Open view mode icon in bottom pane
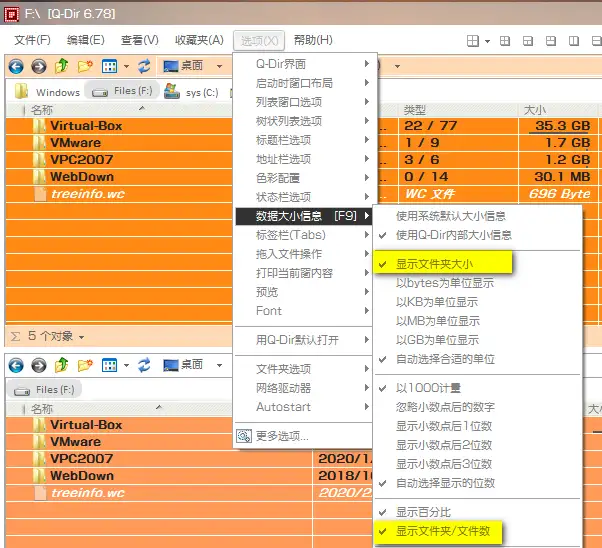 coord(109,365)
